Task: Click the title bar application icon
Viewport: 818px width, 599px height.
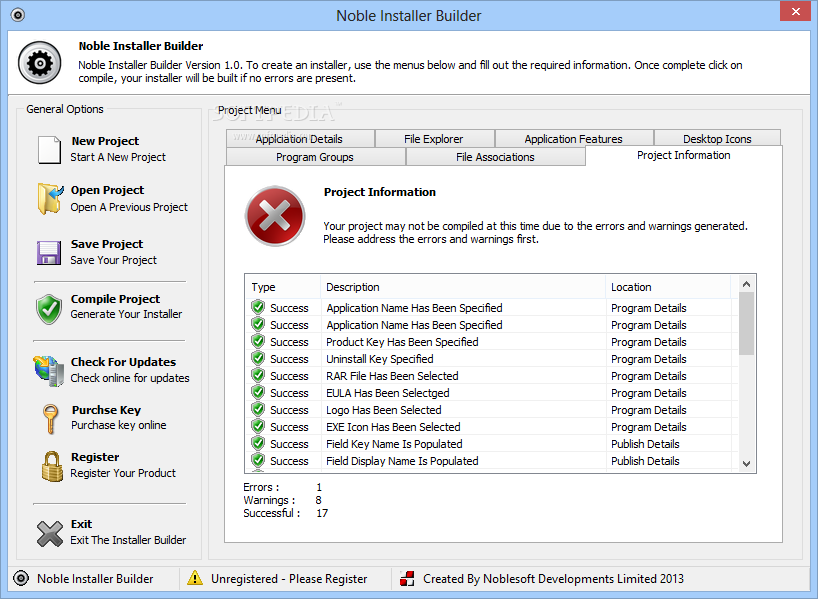Action: pos(18,15)
